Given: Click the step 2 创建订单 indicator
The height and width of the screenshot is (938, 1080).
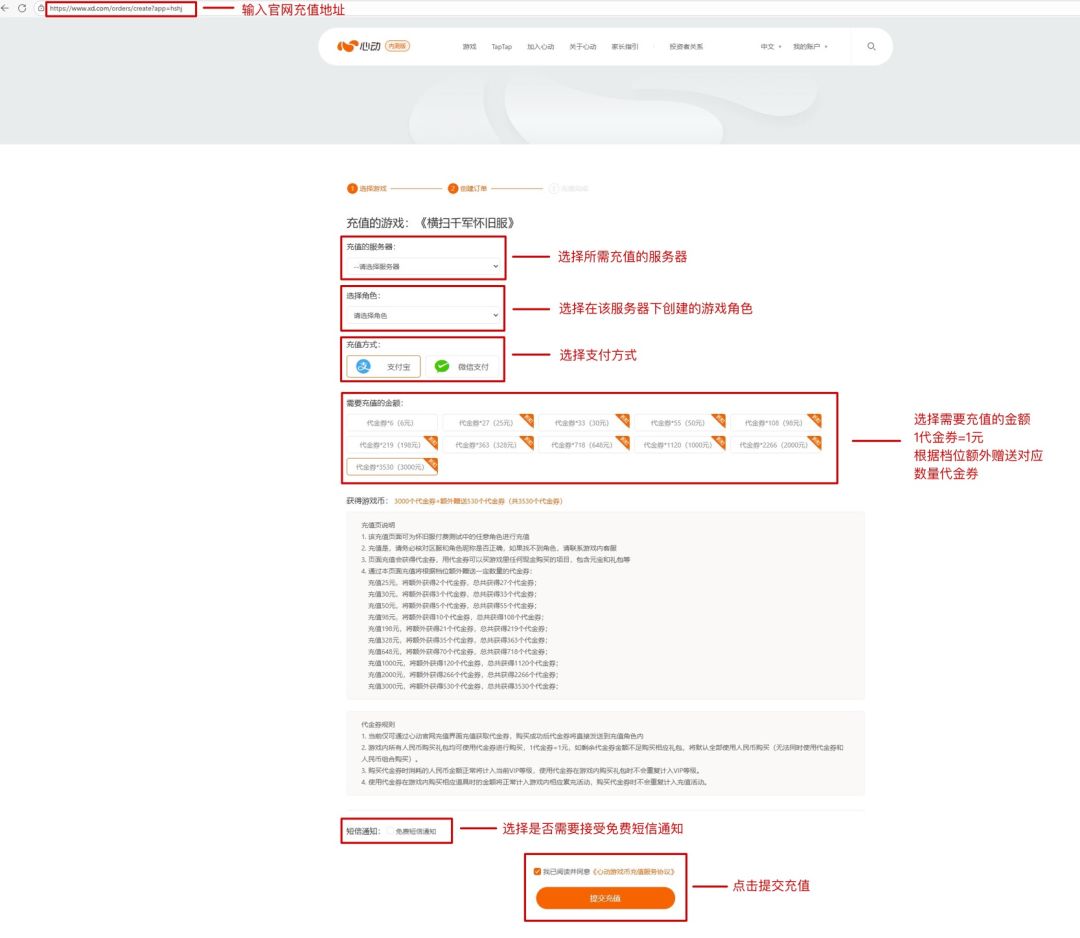Looking at the screenshot, I should coord(468,188).
